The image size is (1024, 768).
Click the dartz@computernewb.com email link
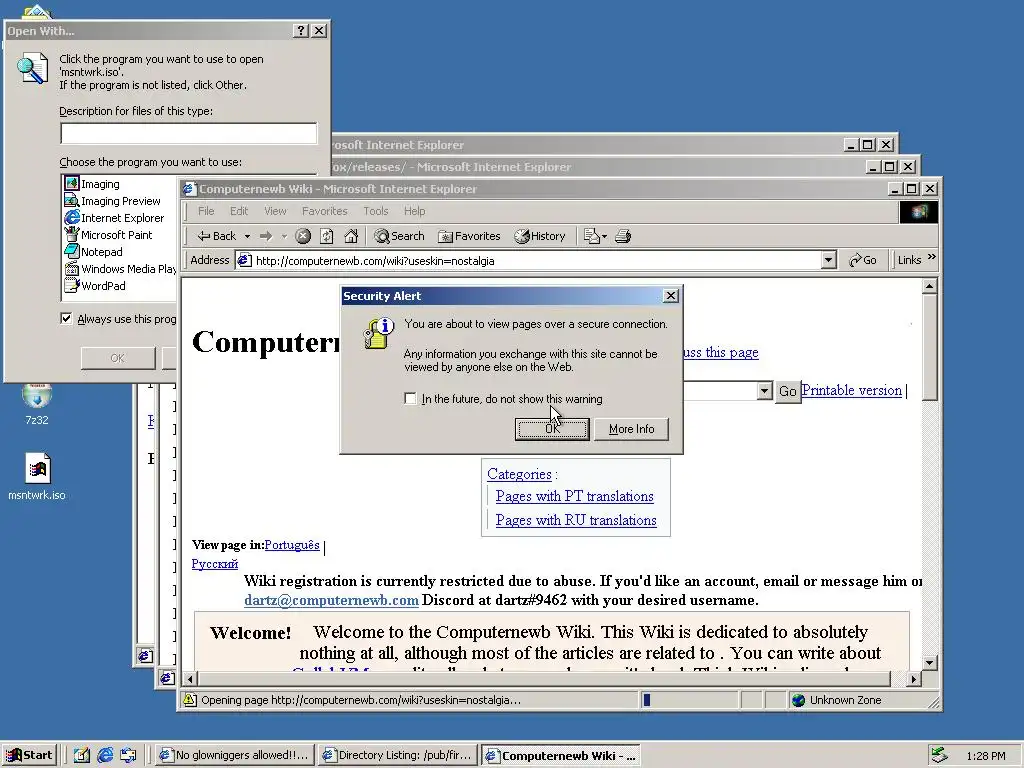coord(331,600)
